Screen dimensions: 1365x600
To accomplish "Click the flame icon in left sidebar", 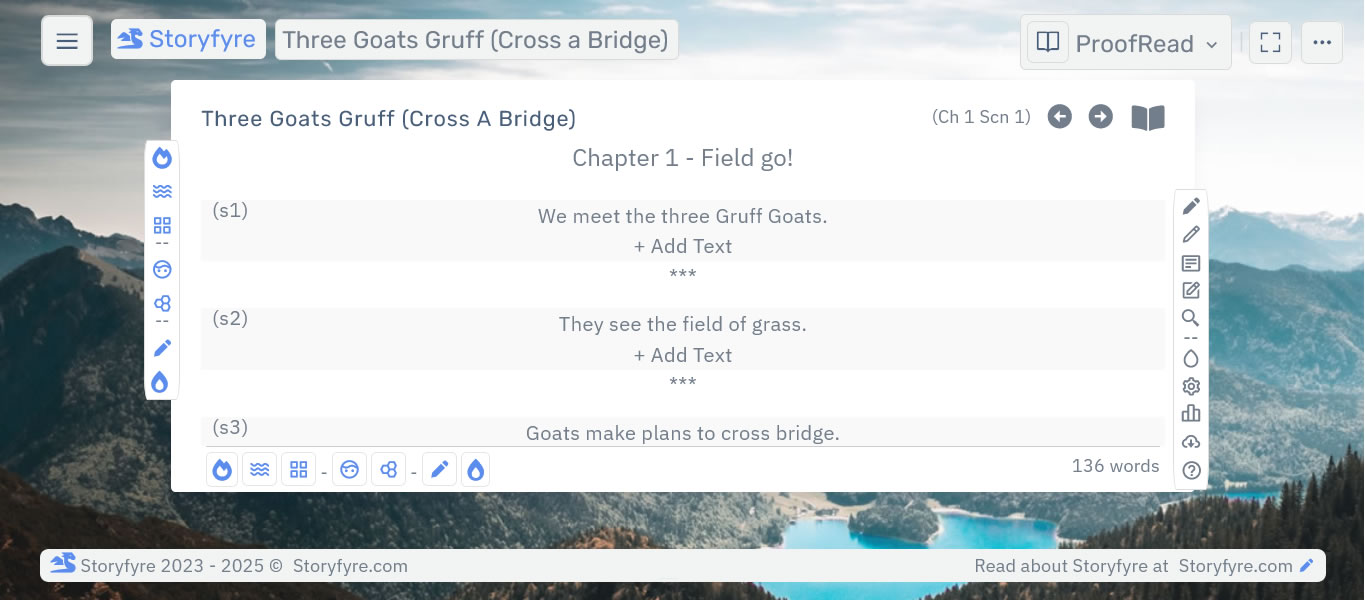I will tap(162, 158).
